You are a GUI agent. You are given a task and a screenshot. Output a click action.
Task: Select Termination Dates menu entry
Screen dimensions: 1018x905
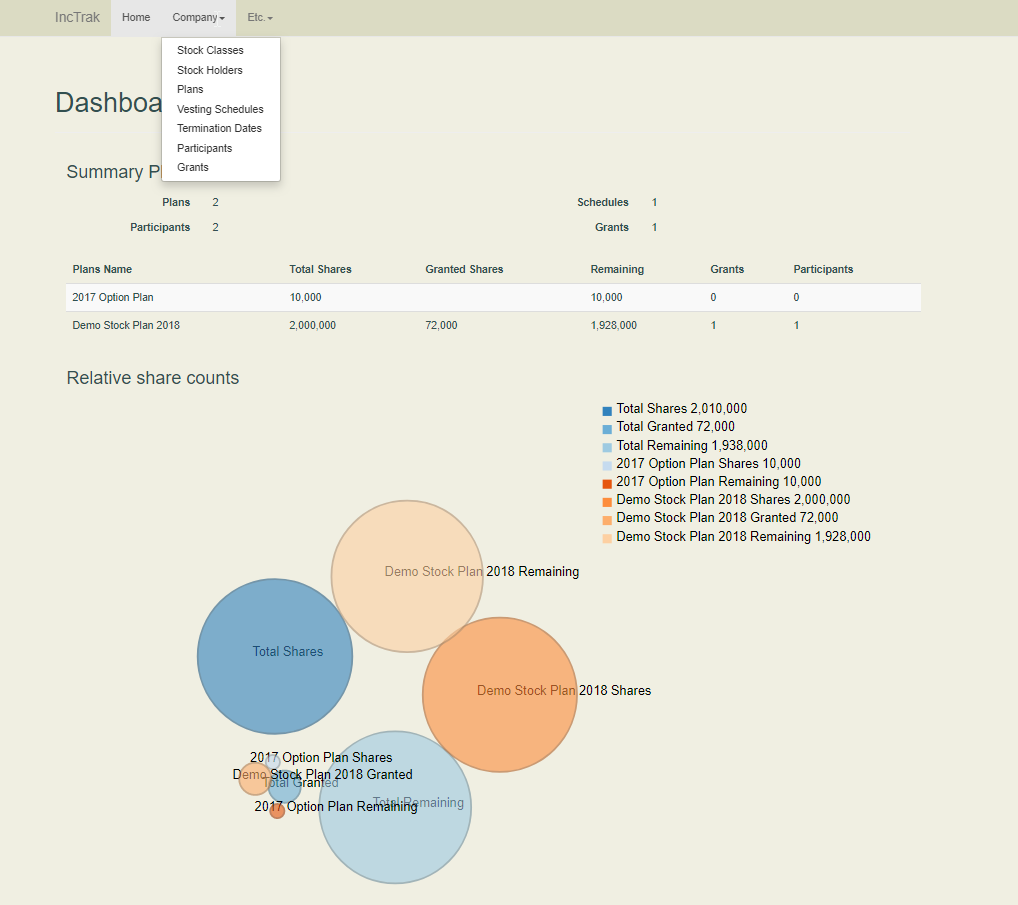pos(219,128)
